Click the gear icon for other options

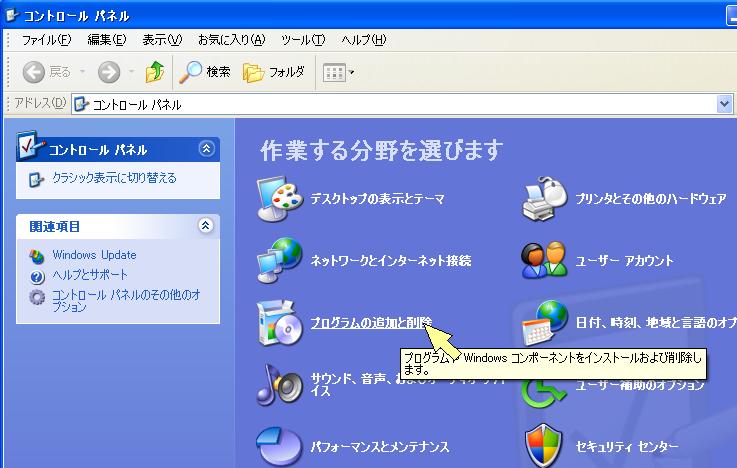point(37,297)
